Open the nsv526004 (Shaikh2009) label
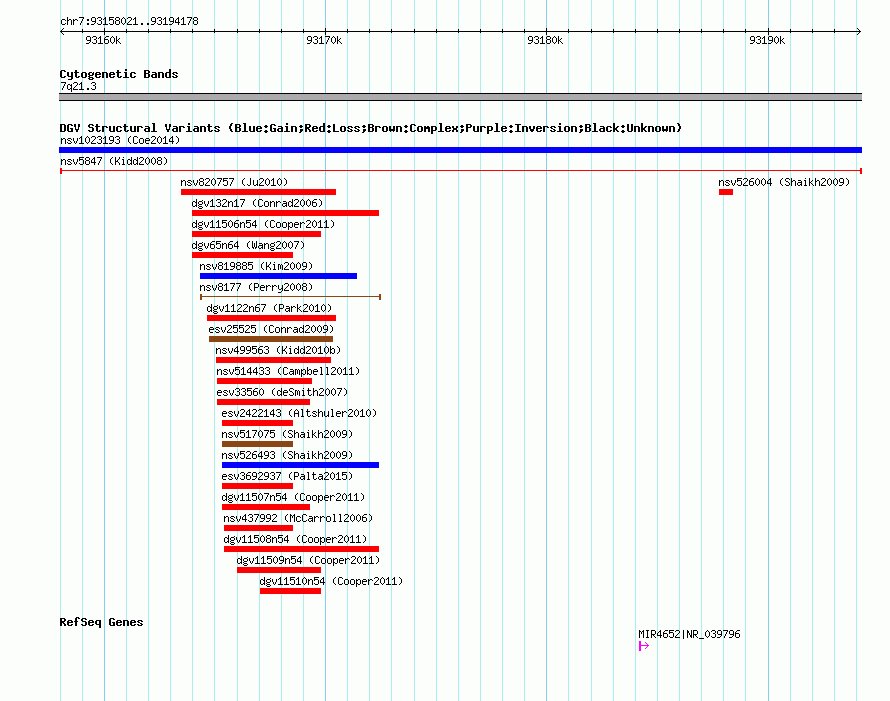 784,182
